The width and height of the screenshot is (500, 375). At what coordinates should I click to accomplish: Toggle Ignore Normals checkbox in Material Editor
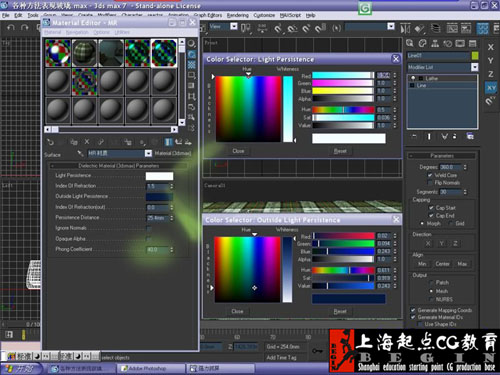coord(149,228)
